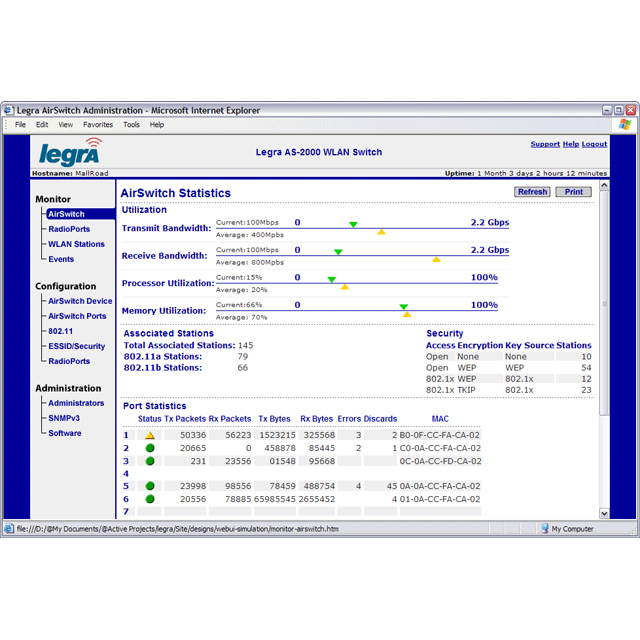Click port 6 Tx Bytes value 65985545
Viewport: 640px width, 640px height.
pos(275,499)
